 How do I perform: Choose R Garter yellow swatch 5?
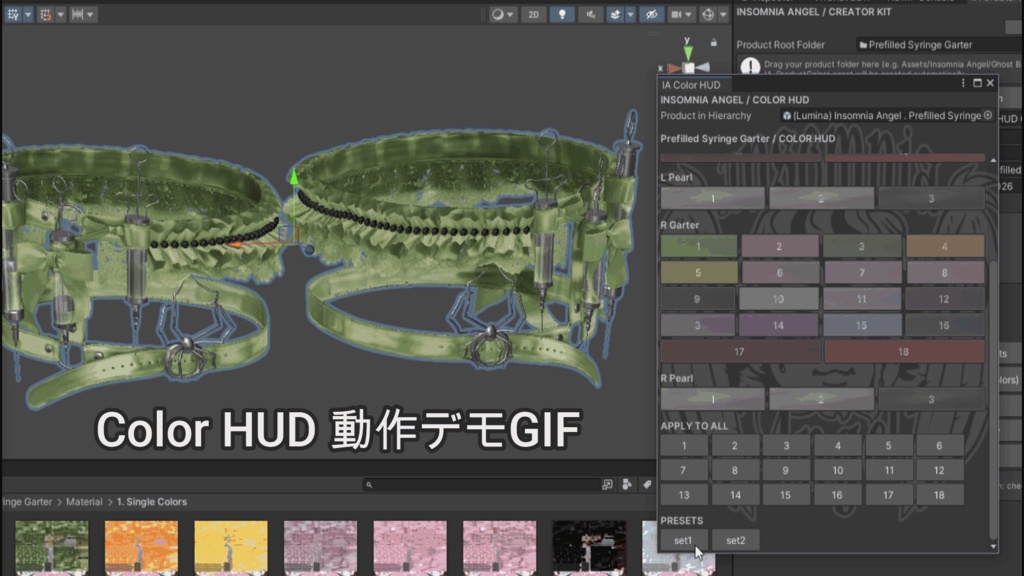pos(699,272)
